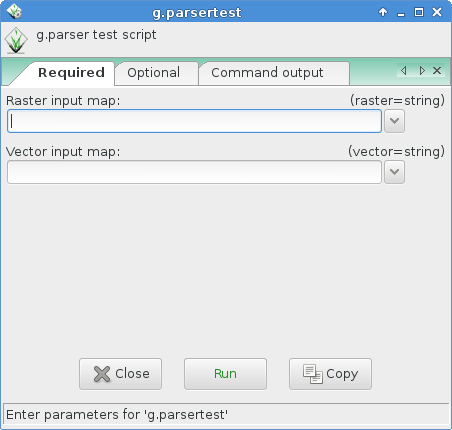Click the status bar message about parameters

click(117, 415)
